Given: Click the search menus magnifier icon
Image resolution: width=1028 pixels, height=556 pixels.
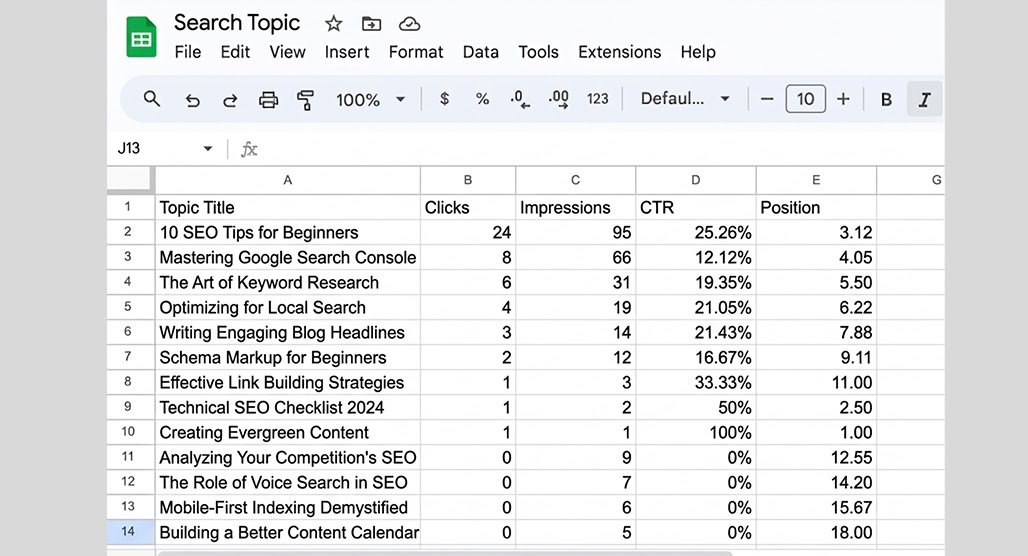Looking at the screenshot, I should tap(151, 99).
